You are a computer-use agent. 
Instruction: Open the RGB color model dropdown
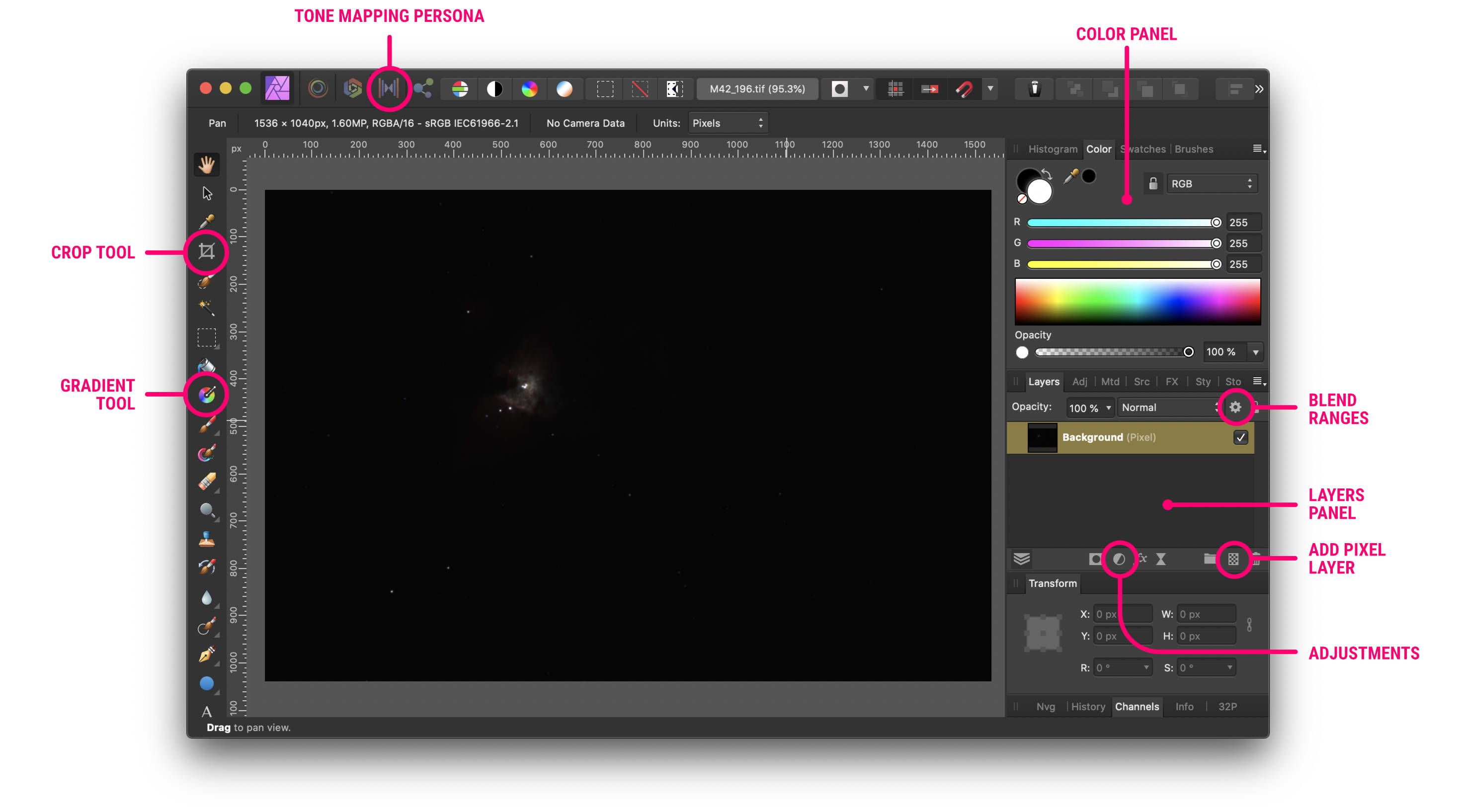(x=1212, y=184)
